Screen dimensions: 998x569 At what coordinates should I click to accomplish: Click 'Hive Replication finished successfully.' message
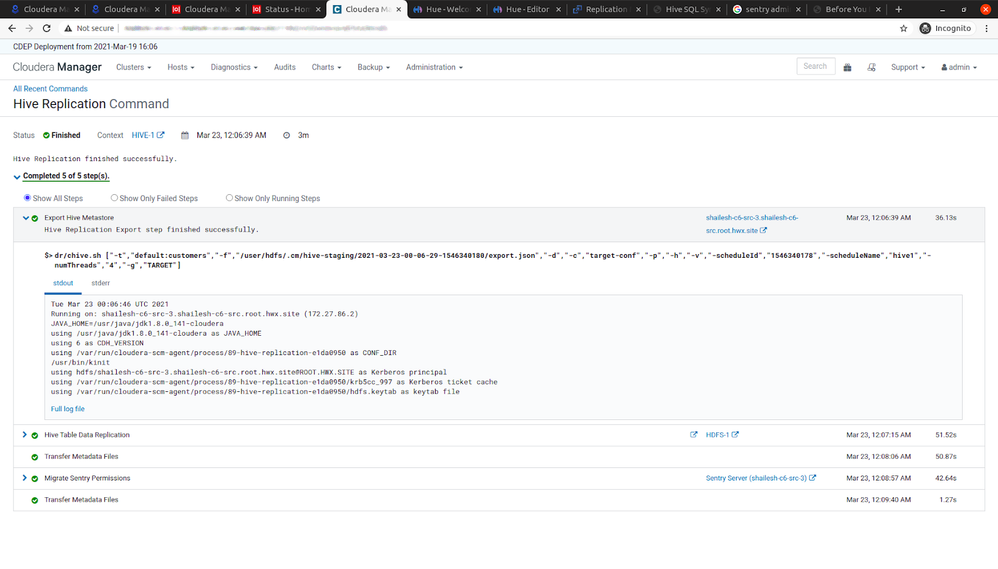95,158
